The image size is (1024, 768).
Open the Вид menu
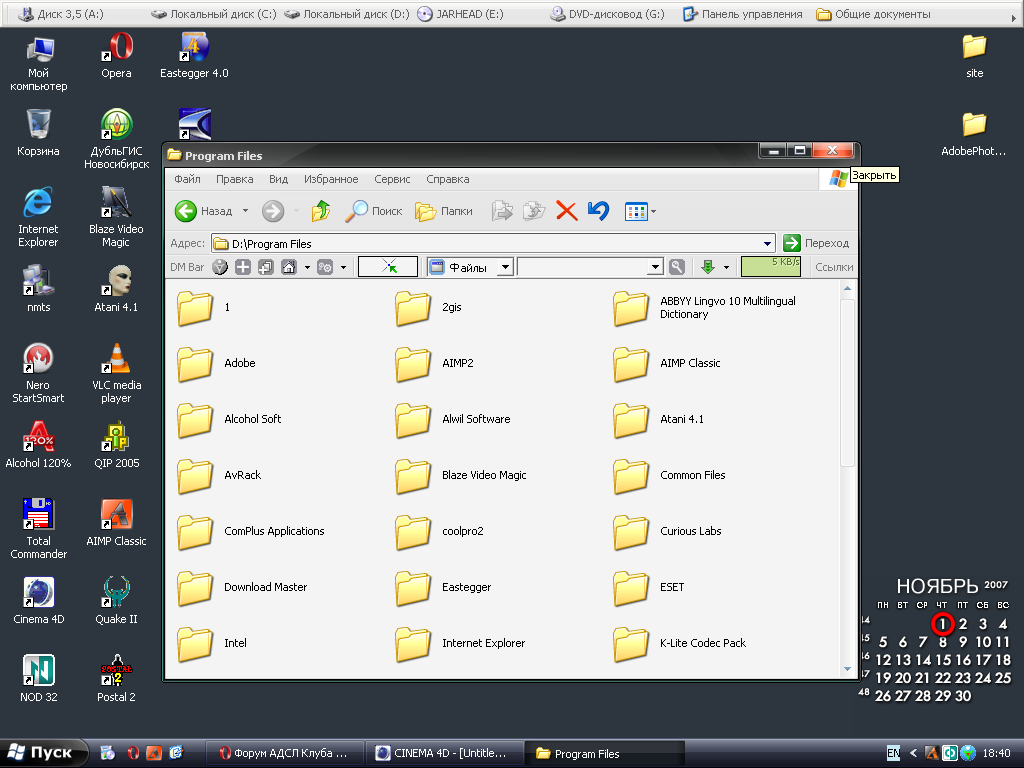278,179
